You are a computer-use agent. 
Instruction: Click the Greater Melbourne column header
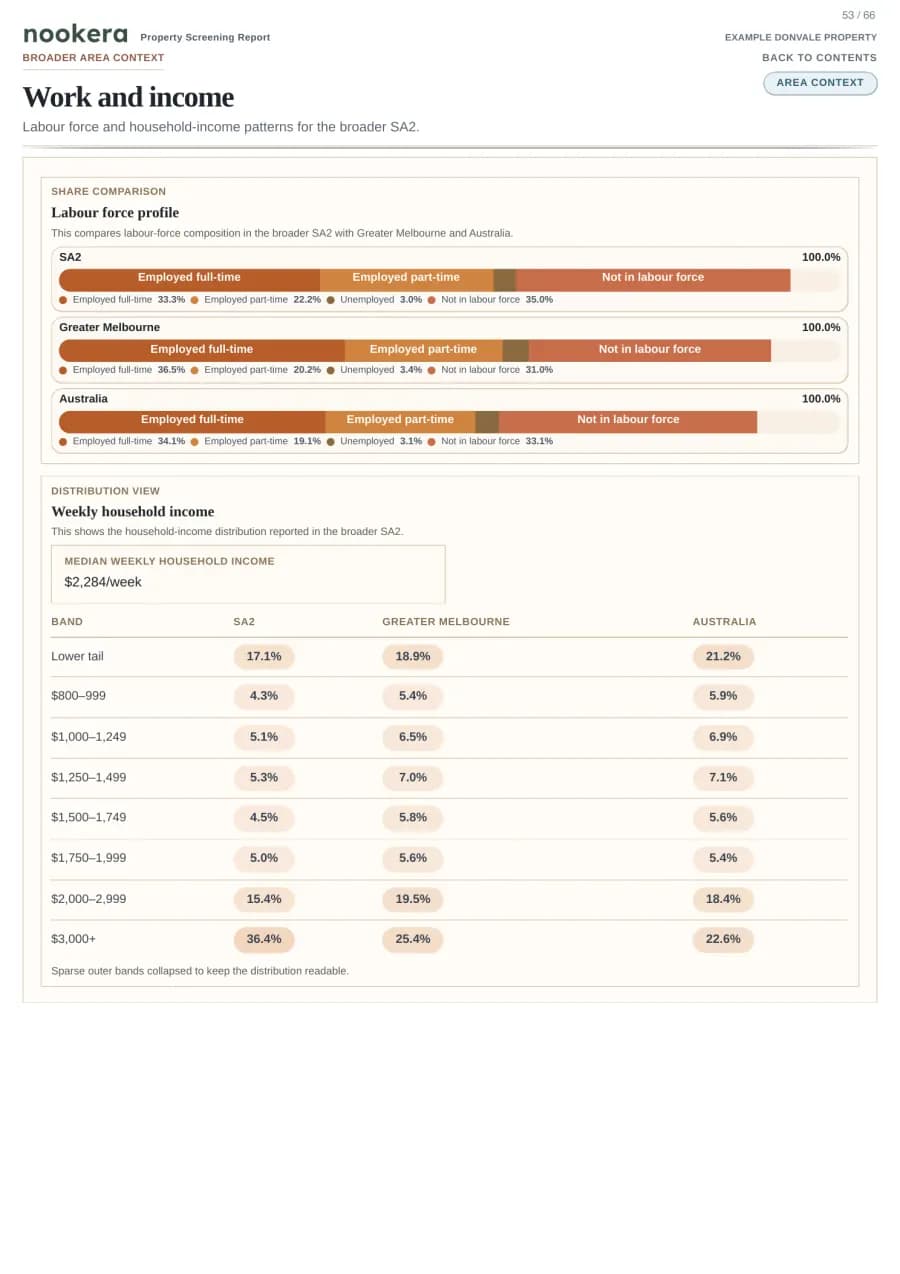tap(446, 622)
